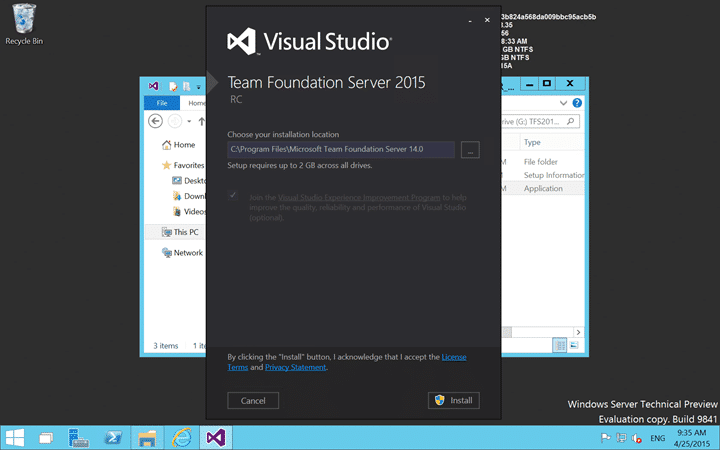The image size is (720, 450).
Task: Click into the installation location path field
Action: (x=341, y=149)
